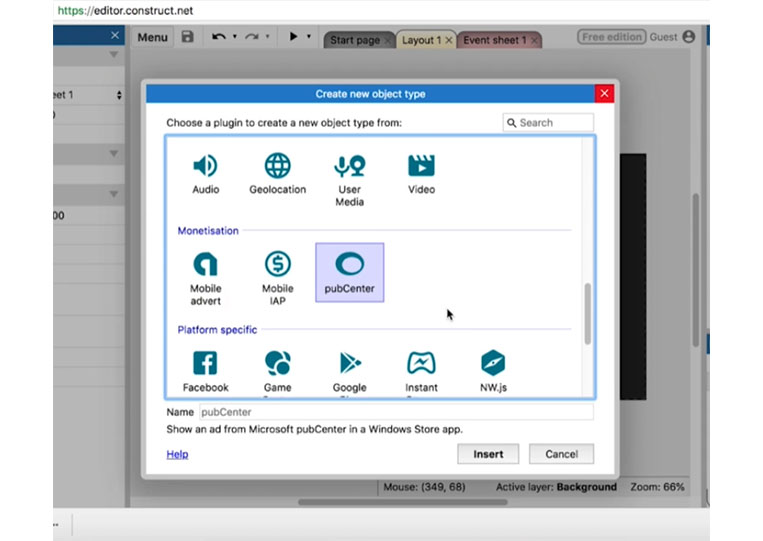763x541 pixels.
Task: Close the Start page tab
Action: pos(387,40)
